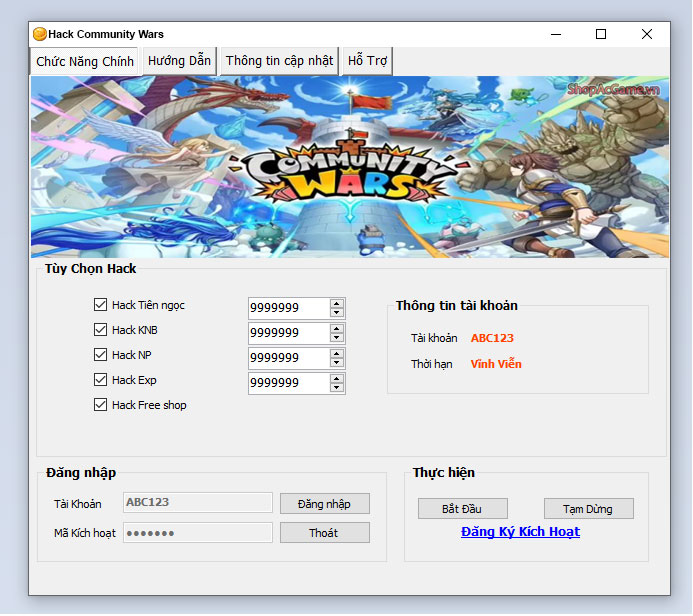Screen dimensions: 693x616
Task: Switch to the Chức Năng Chính tab
Action: tap(85, 61)
